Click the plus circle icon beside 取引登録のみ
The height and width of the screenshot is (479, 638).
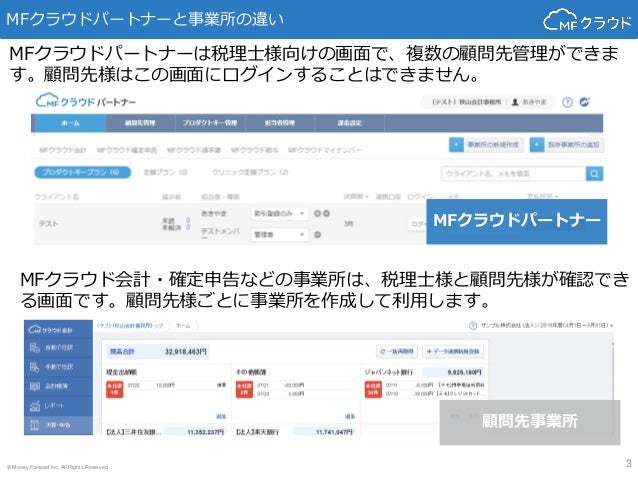click(x=317, y=213)
